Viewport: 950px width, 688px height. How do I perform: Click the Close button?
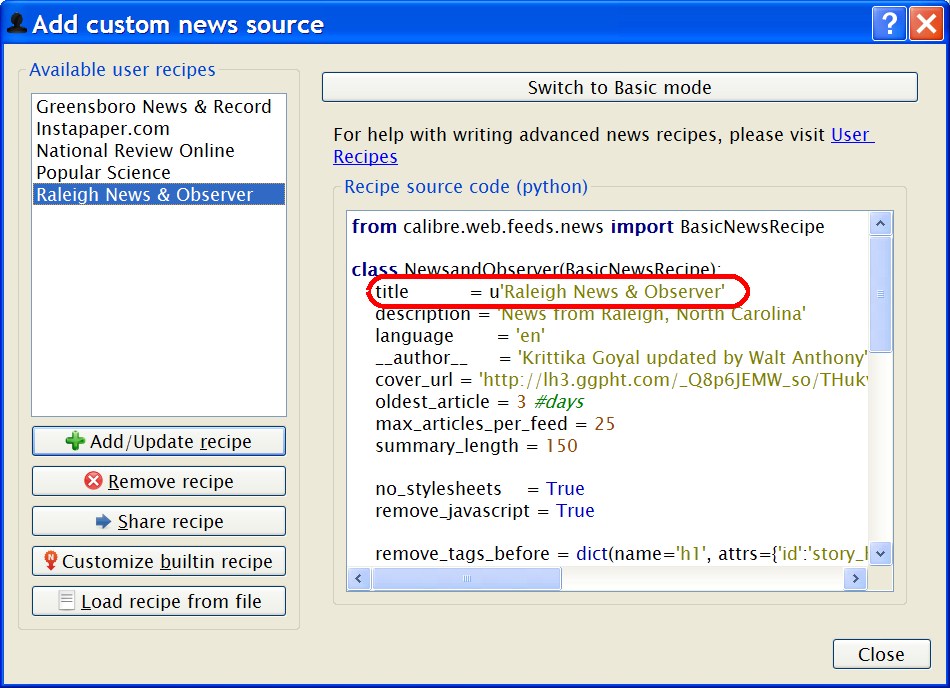881,654
